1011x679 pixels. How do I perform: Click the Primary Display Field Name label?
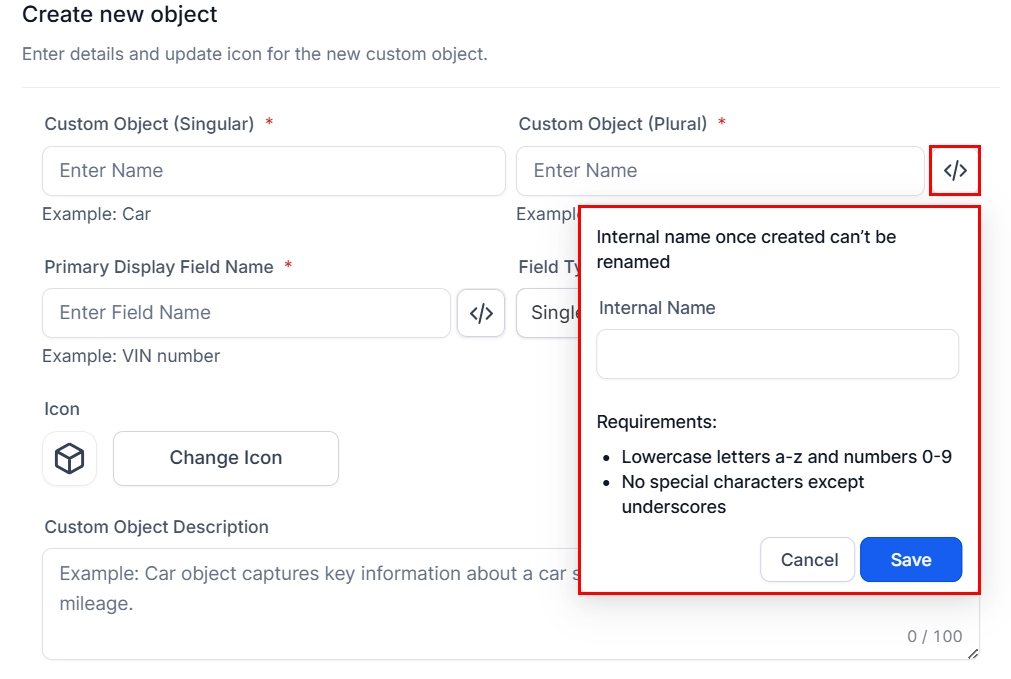pyautogui.click(x=158, y=267)
